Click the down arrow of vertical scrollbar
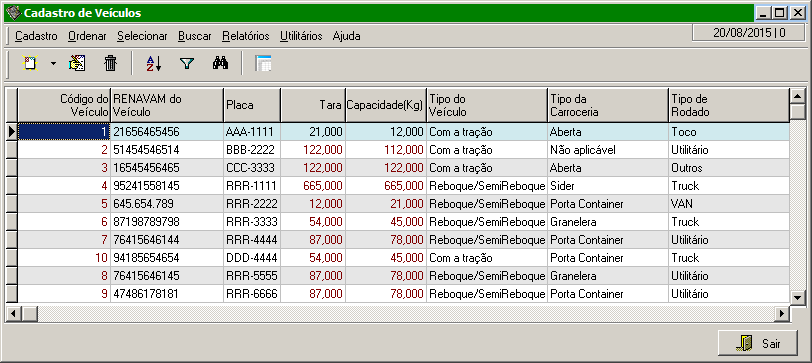 point(796,298)
